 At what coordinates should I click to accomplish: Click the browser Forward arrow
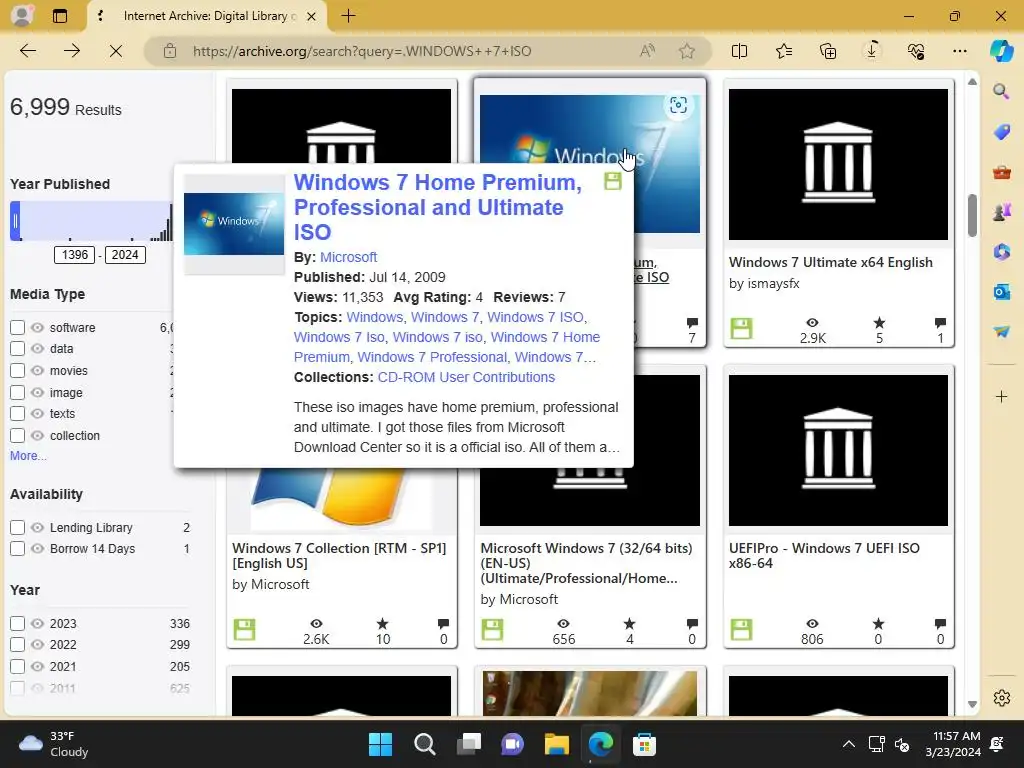coord(72,51)
